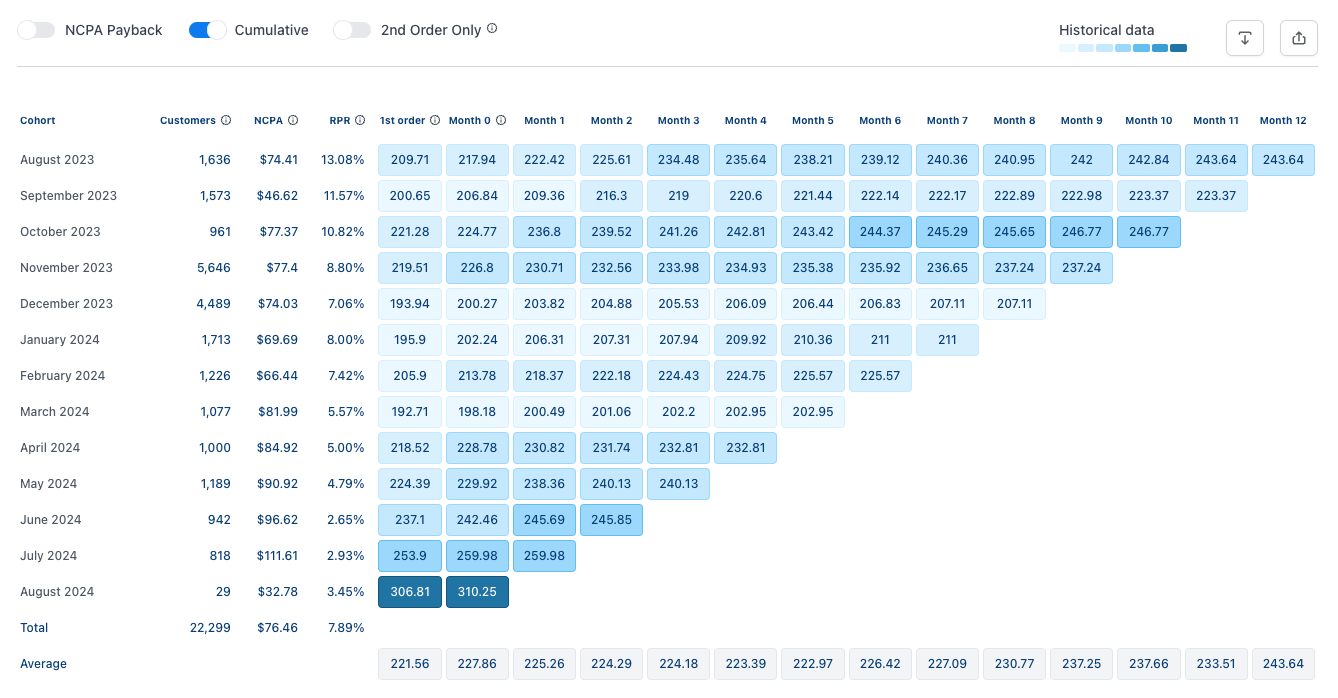Enable the 2nd Order Only toggle
1338x698 pixels.
coord(352,30)
